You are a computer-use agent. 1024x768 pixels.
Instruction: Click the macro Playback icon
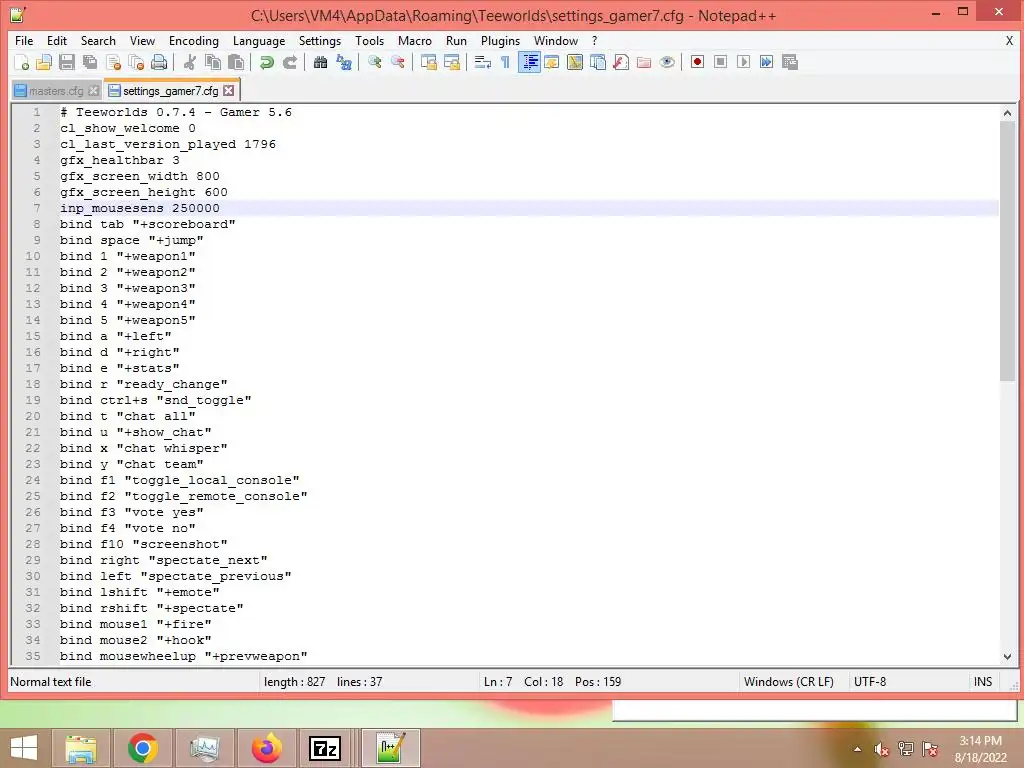[x=743, y=62]
